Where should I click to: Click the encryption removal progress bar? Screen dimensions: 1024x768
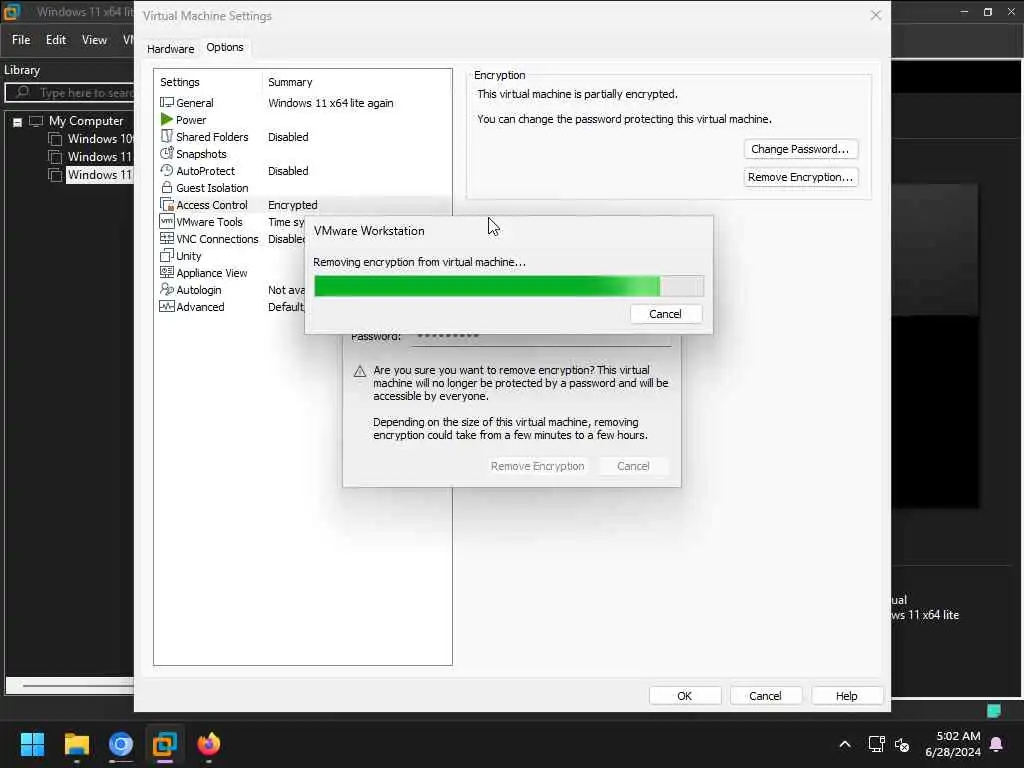coord(509,286)
